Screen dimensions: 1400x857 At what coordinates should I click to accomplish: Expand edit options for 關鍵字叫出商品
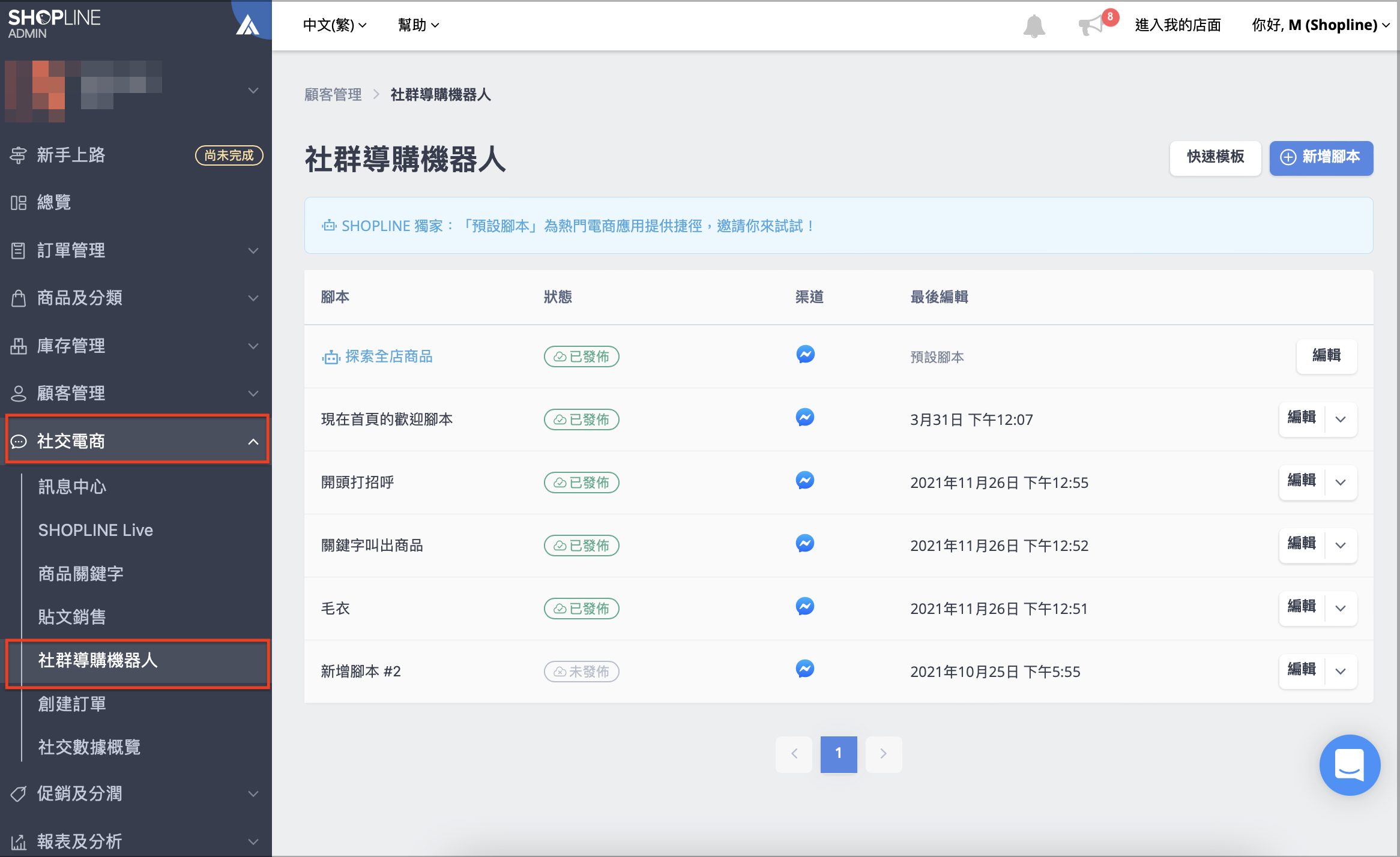tap(1341, 546)
